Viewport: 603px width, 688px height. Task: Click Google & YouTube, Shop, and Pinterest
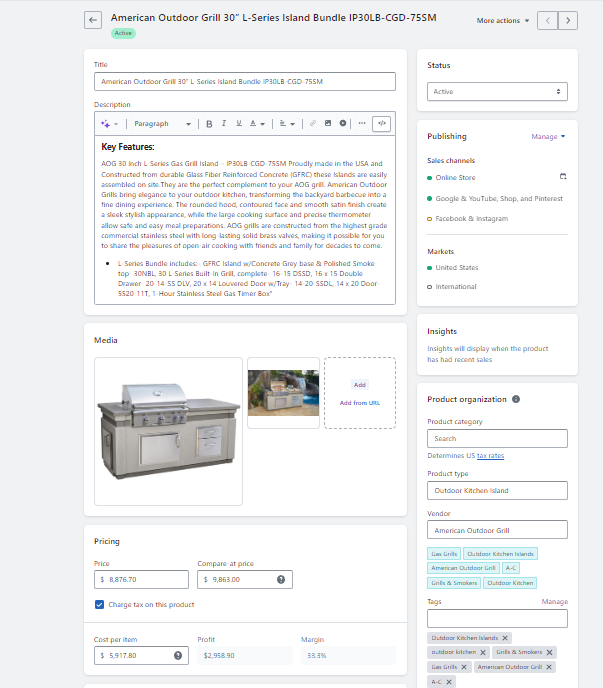pyautogui.click(x=499, y=199)
